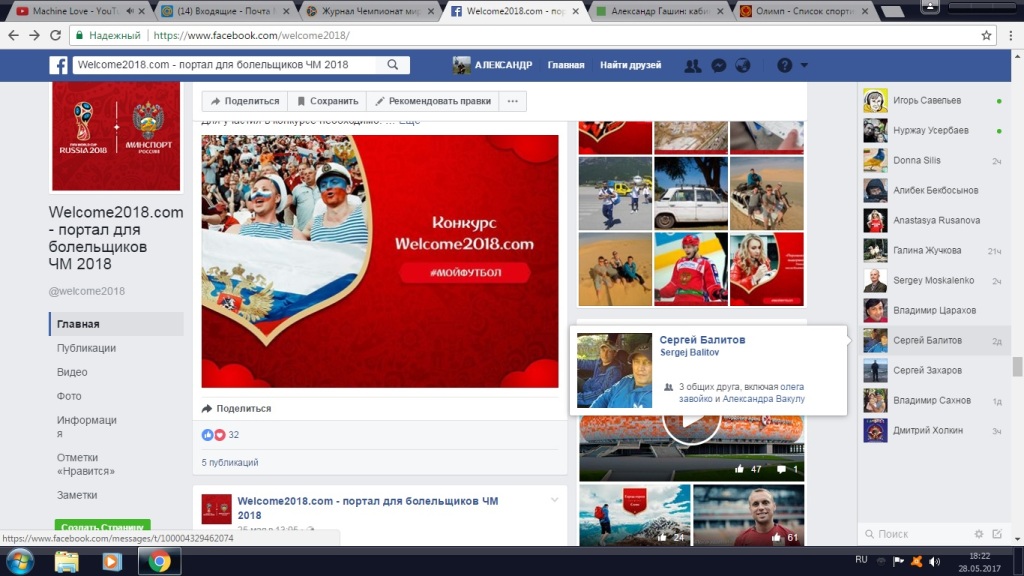Click new message compose icon in chat
This screenshot has width=1024, height=576.
click(997, 534)
